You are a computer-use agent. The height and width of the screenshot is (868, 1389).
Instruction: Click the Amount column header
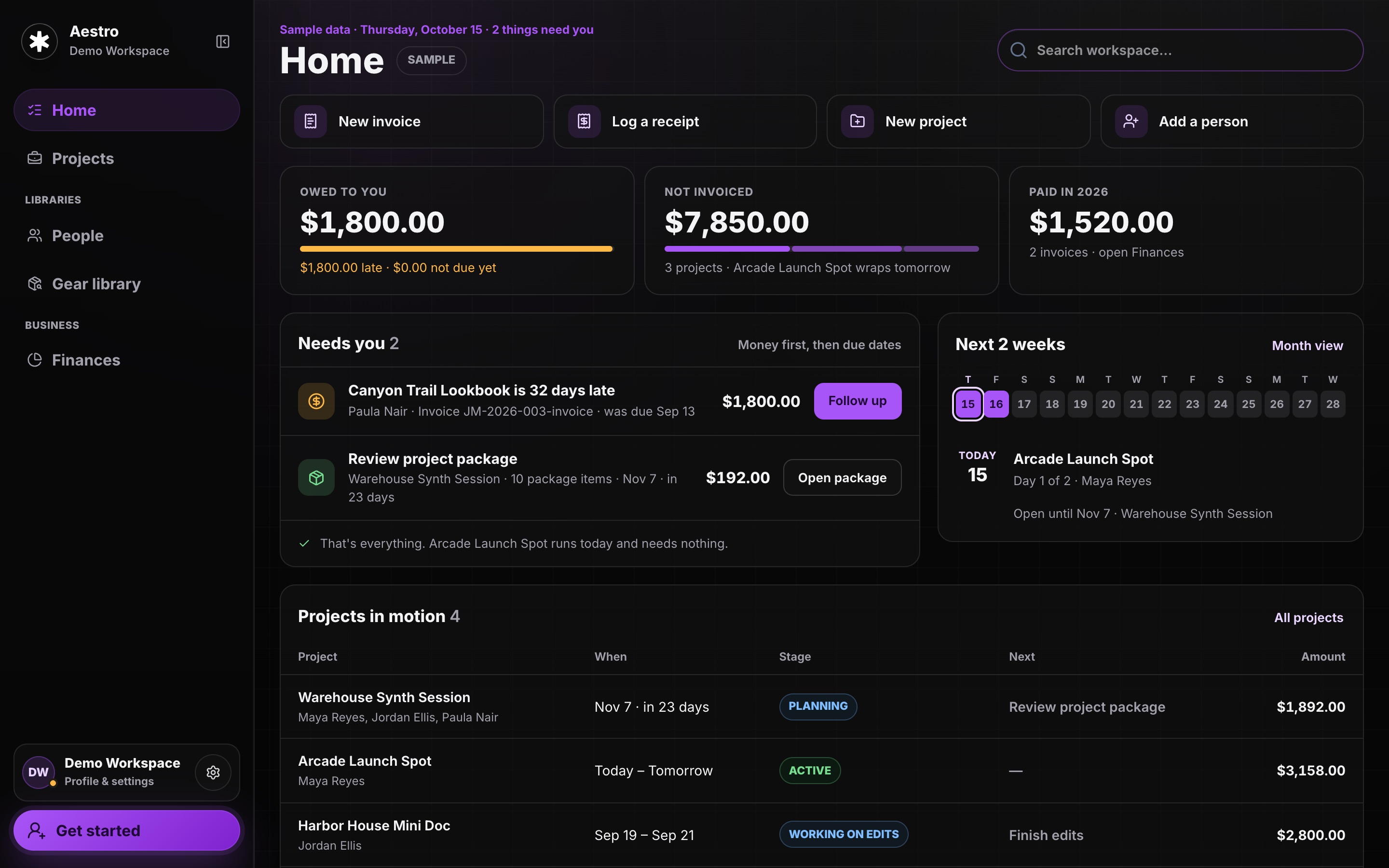(1323, 657)
